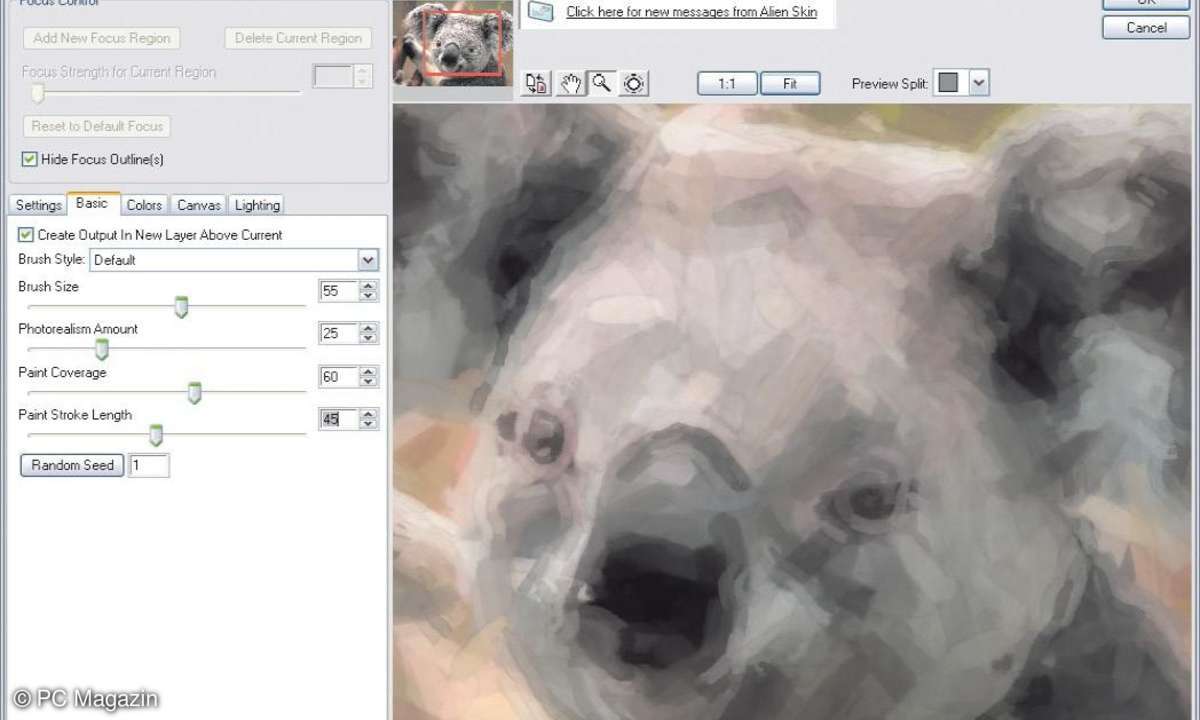Image resolution: width=1200 pixels, height=720 pixels.
Task: Open the Colors tab
Action: pos(144,205)
